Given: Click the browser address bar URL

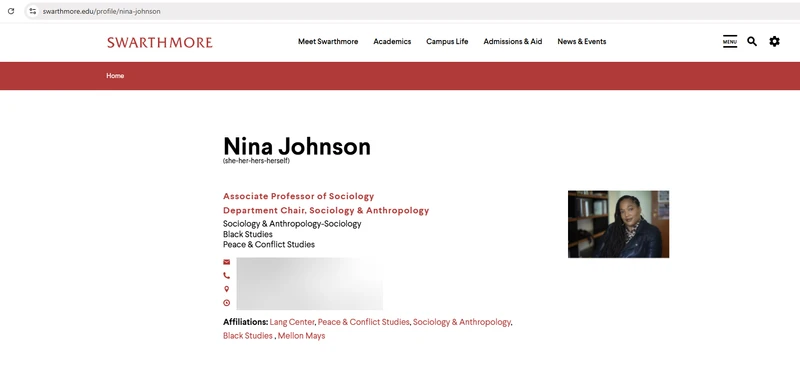Looking at the screenshot, I should point(102,11).
